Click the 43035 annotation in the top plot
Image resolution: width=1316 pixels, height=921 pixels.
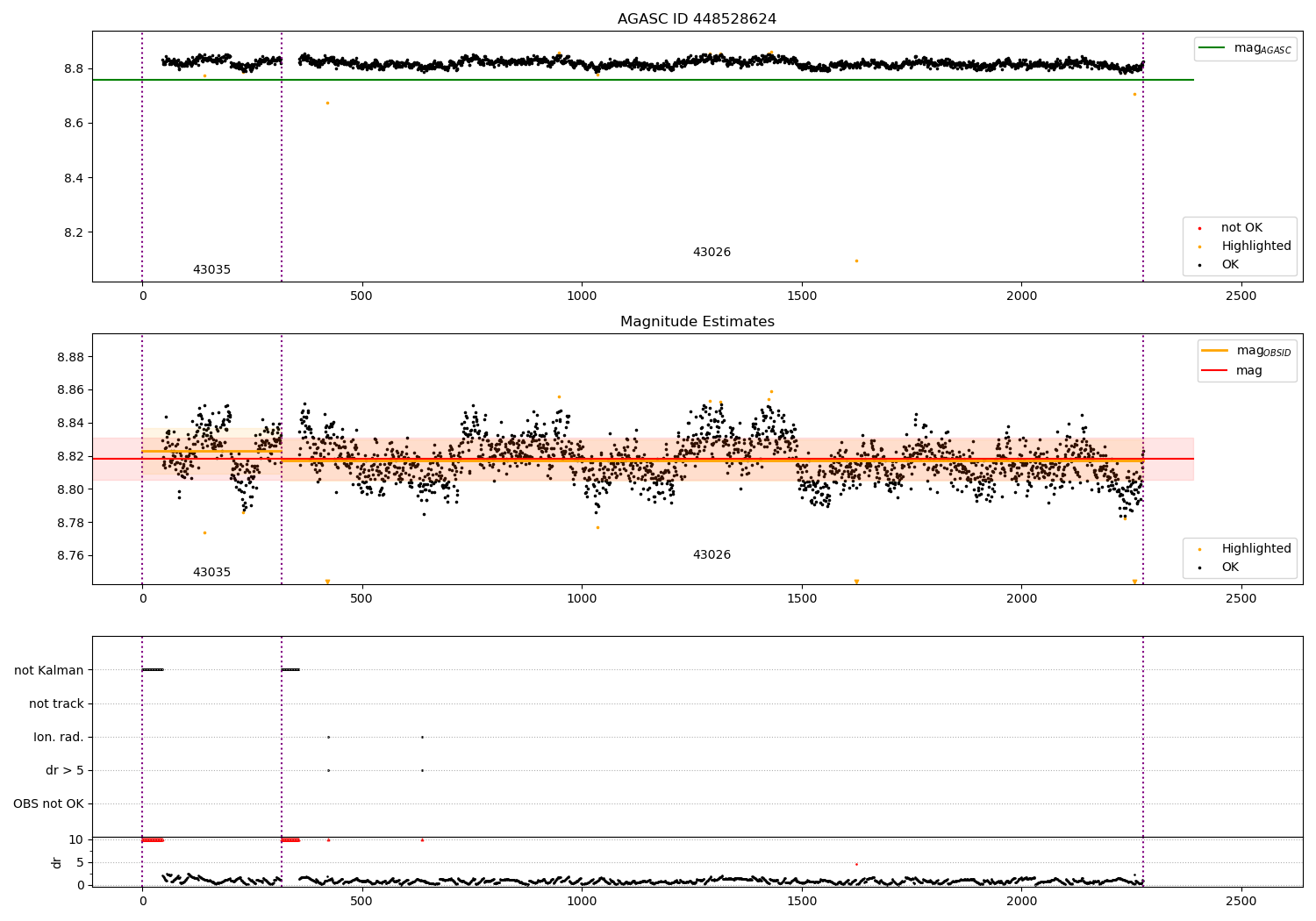[211, 270]
